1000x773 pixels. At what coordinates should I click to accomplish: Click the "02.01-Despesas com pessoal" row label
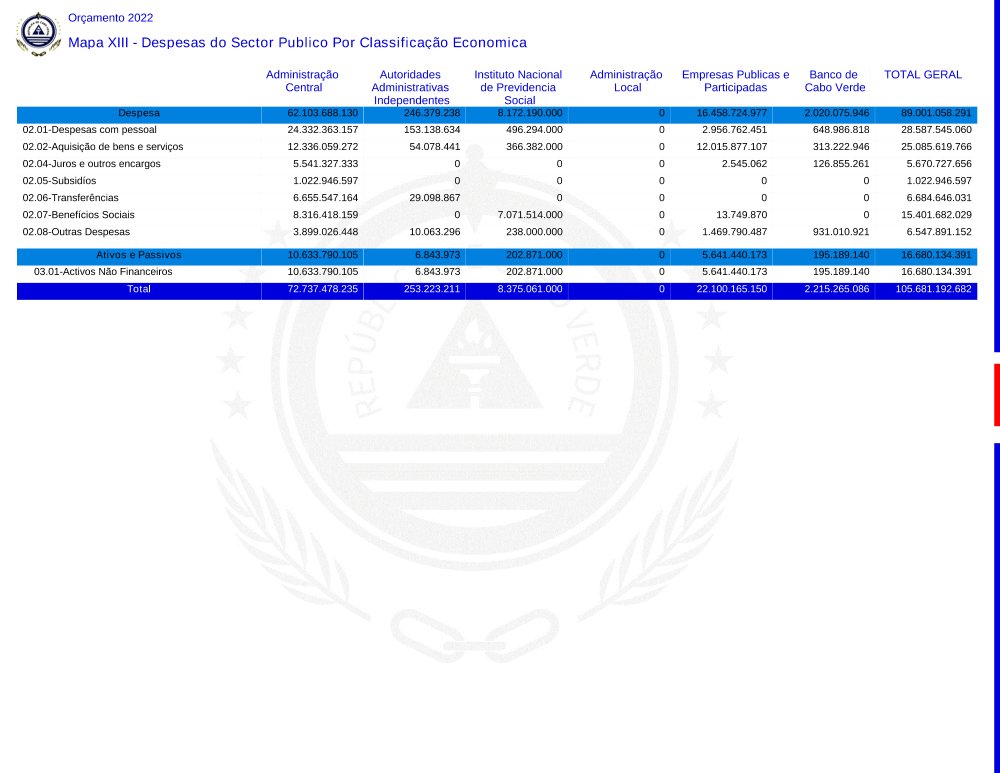click(89, 130)
